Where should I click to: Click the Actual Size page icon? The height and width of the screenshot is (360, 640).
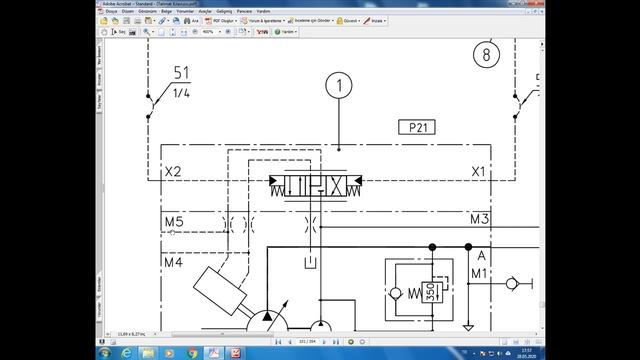coord(162,32)
